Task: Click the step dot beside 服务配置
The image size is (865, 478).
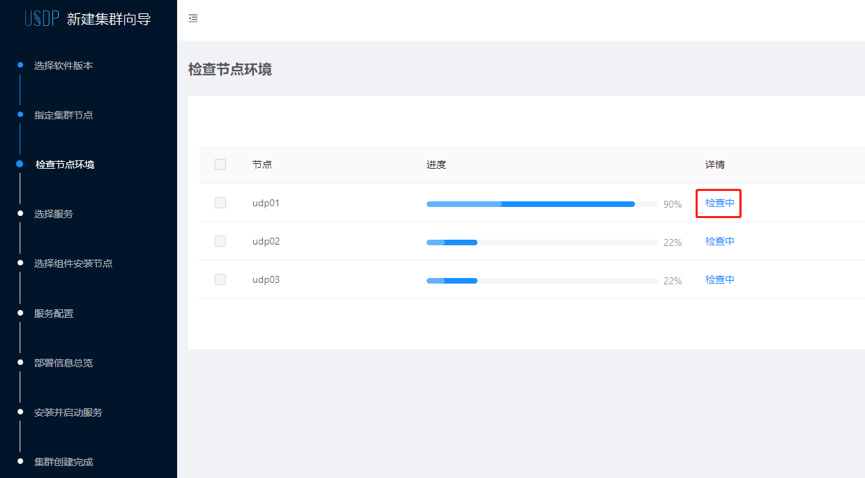Action: pyautogui.click(x=20, y=313)
